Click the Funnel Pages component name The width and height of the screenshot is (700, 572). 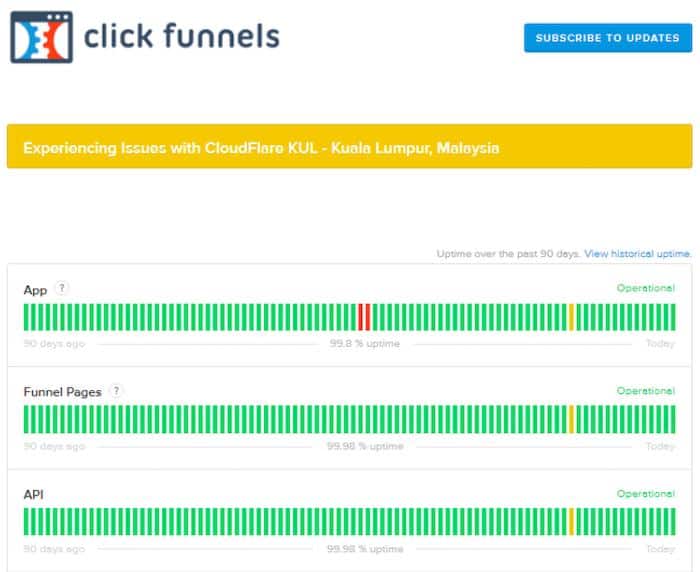point(62,392)
